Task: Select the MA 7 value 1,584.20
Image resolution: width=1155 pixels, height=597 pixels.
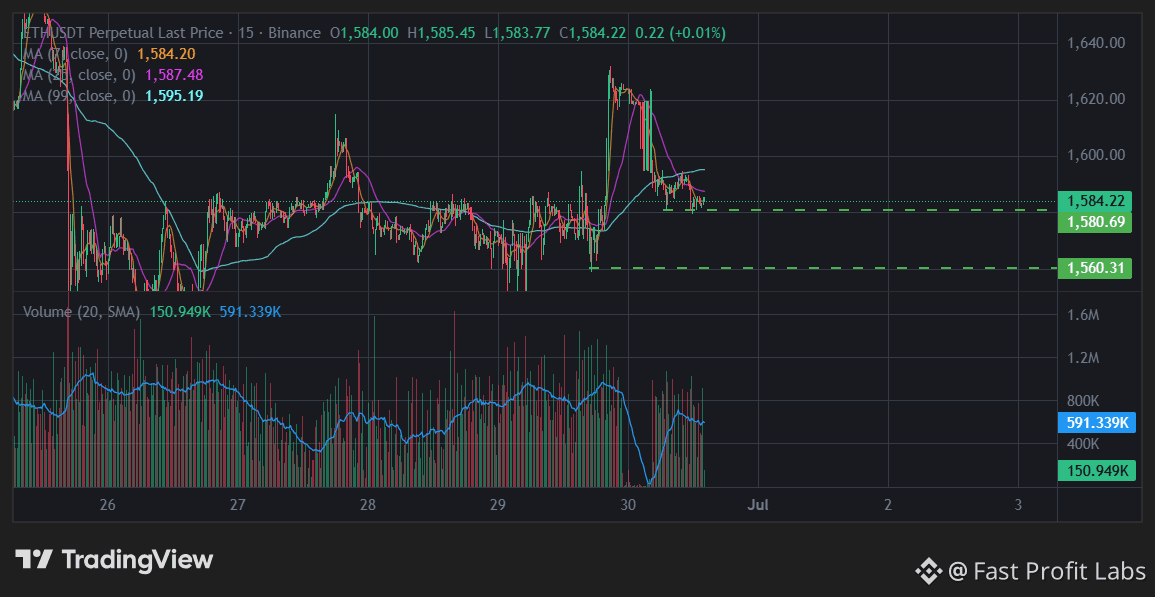Action: [166, 54]
